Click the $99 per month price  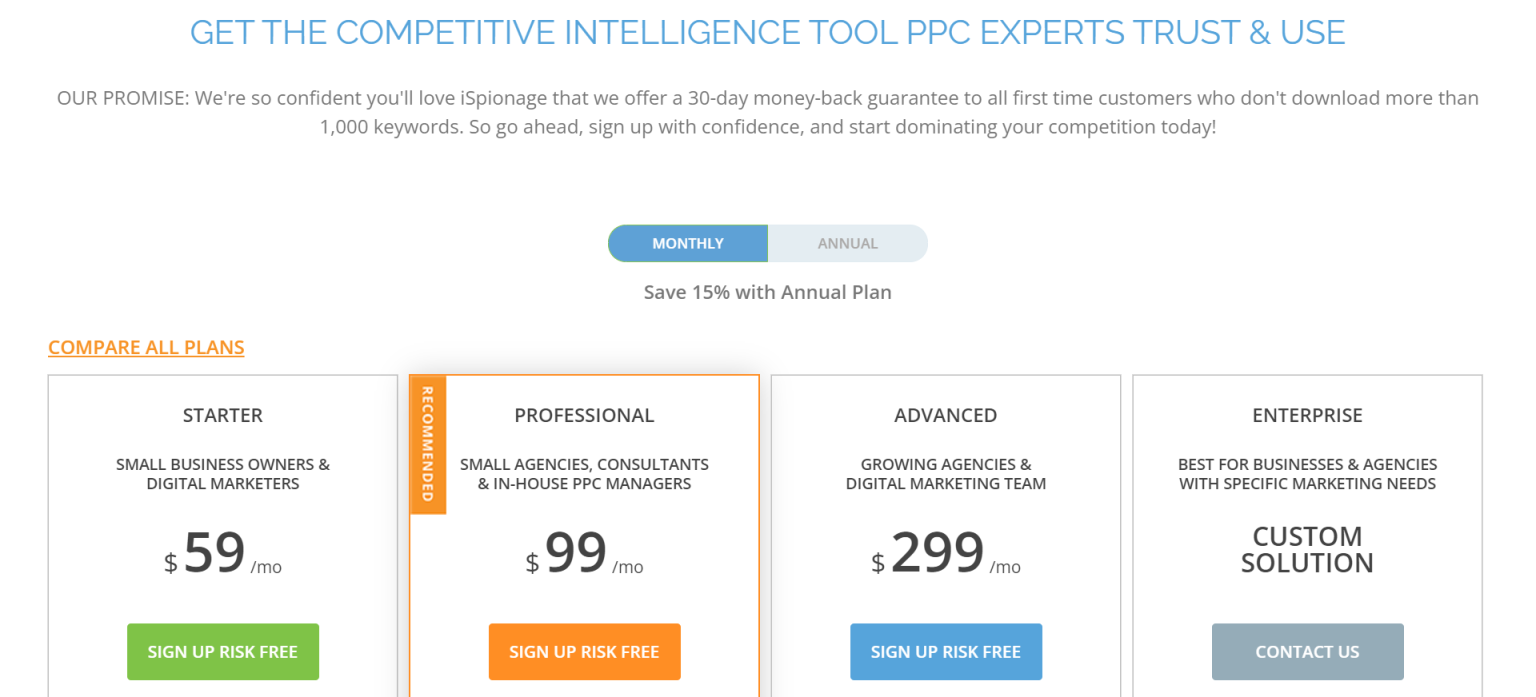pyautogui.click(x=584, y=553)
